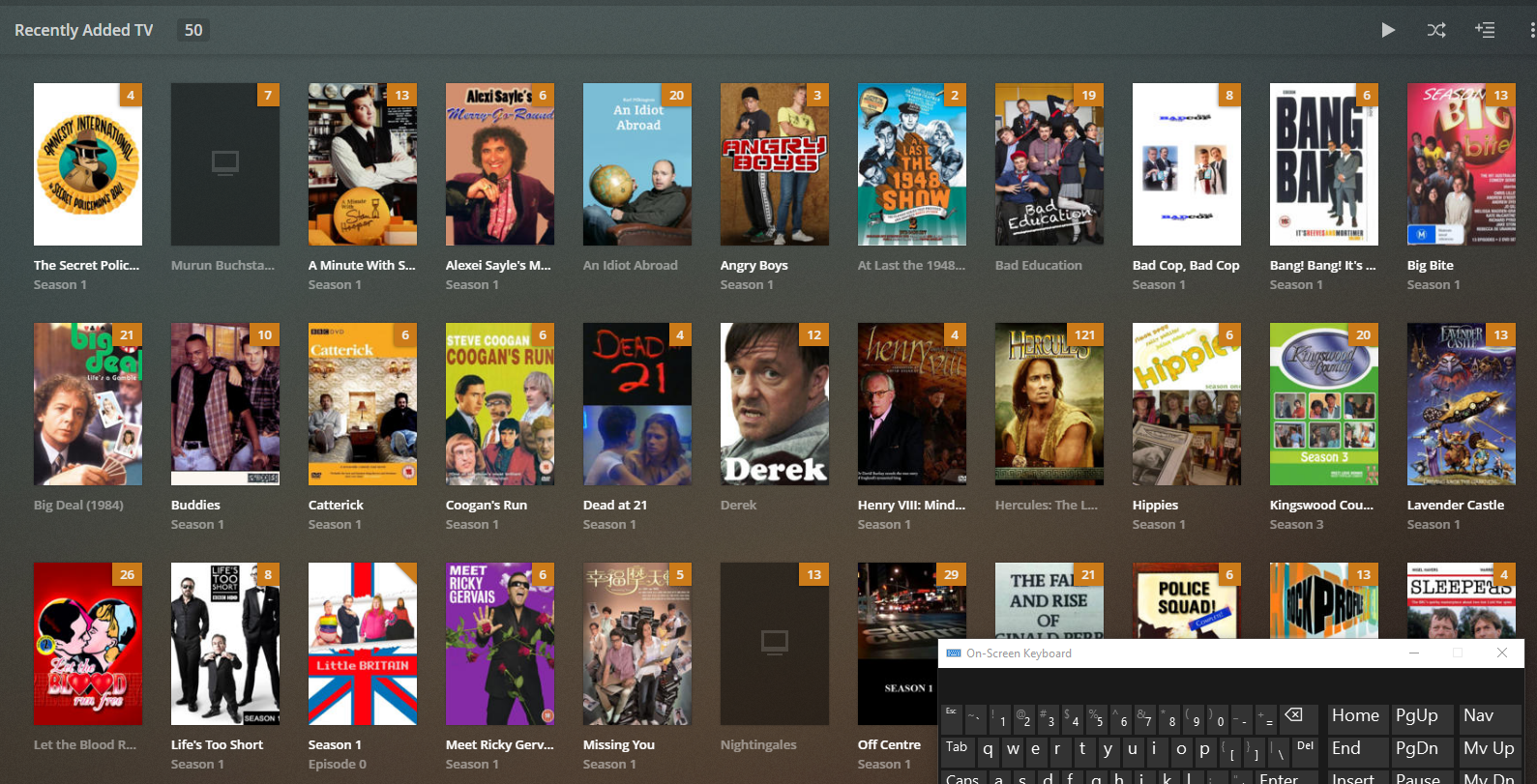
Task: Open the Nightingales placeholder poster
Action: pos(775,644)
